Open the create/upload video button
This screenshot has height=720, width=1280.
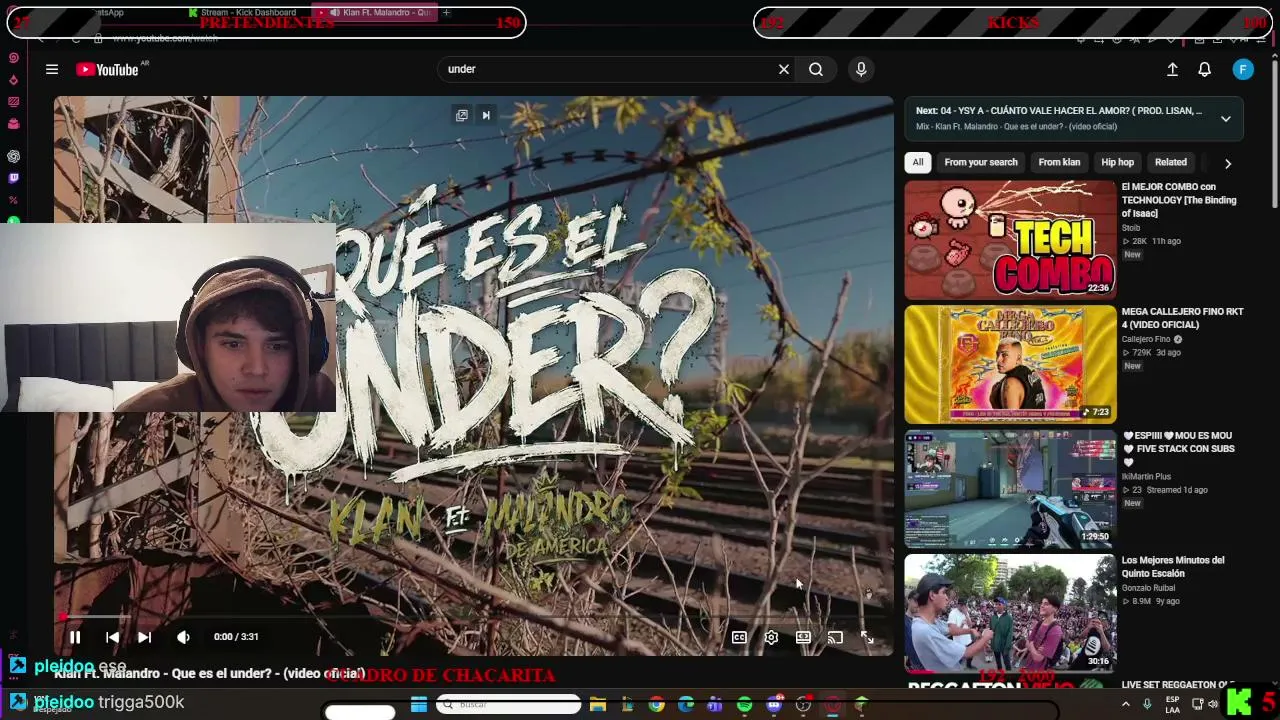[x=1172, y=69]
